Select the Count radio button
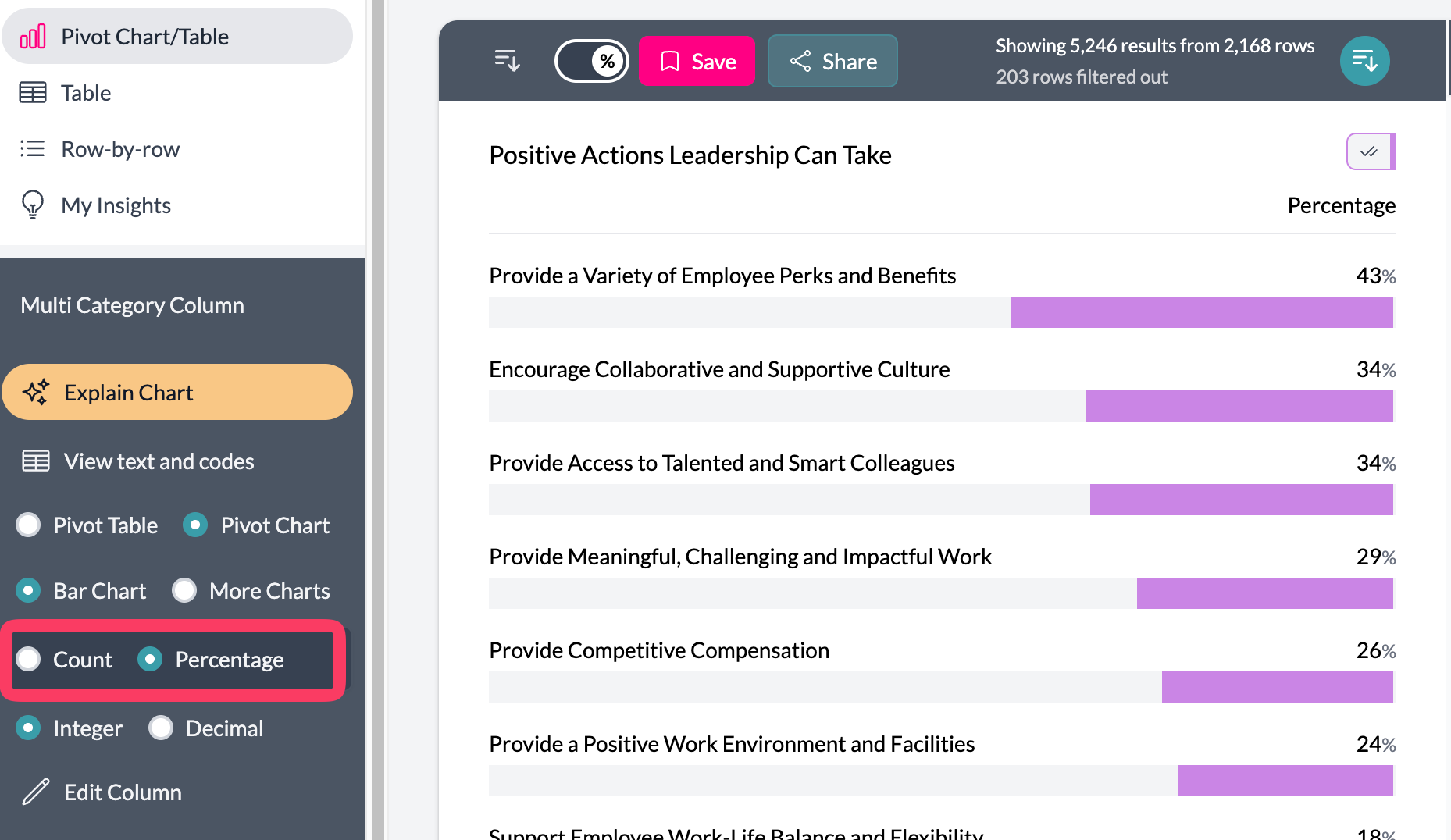 click(x=29, y=660)
